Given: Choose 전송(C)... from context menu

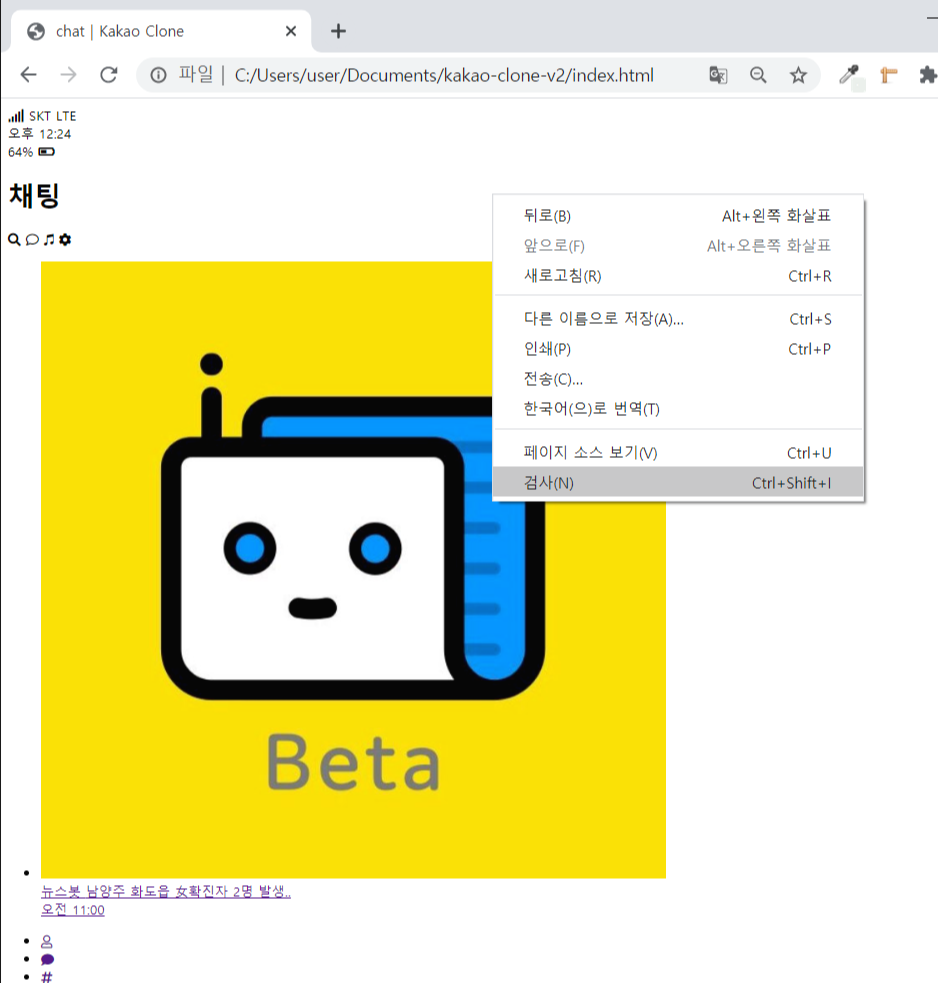Looking at the screenshot, I should pos(678,379).
